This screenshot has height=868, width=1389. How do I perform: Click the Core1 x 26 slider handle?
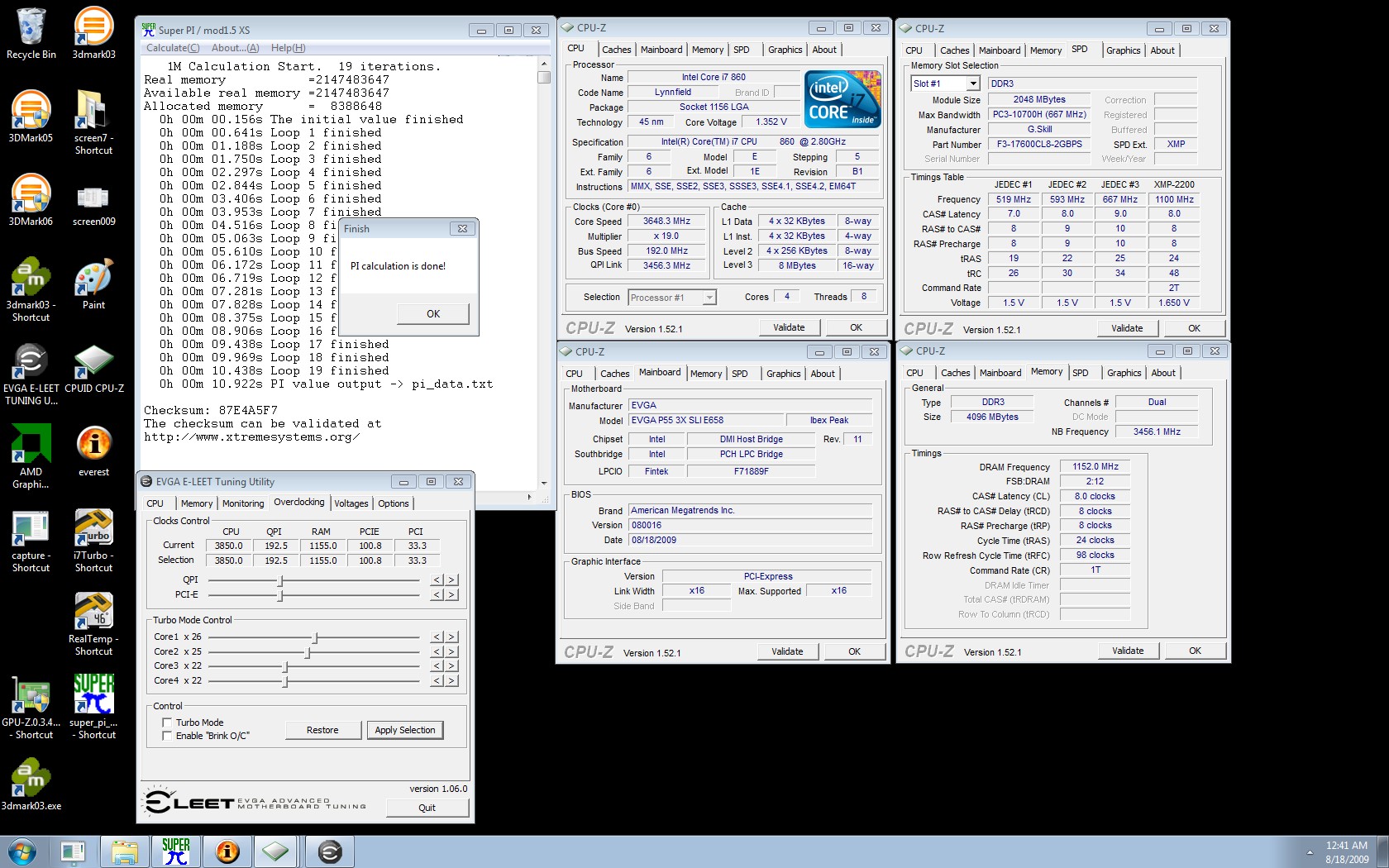315,637
